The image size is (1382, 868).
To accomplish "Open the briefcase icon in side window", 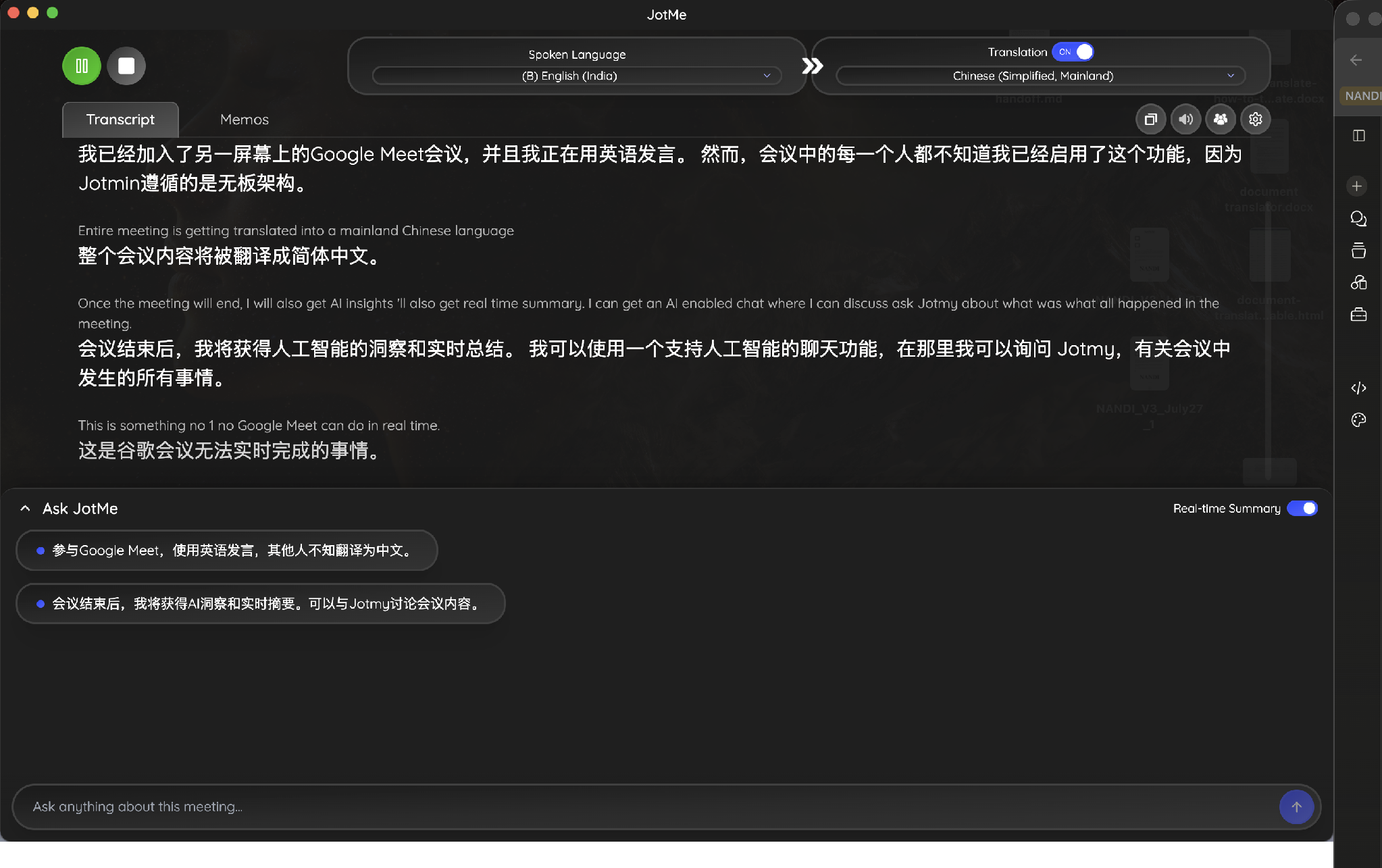I will (1358, 315).
